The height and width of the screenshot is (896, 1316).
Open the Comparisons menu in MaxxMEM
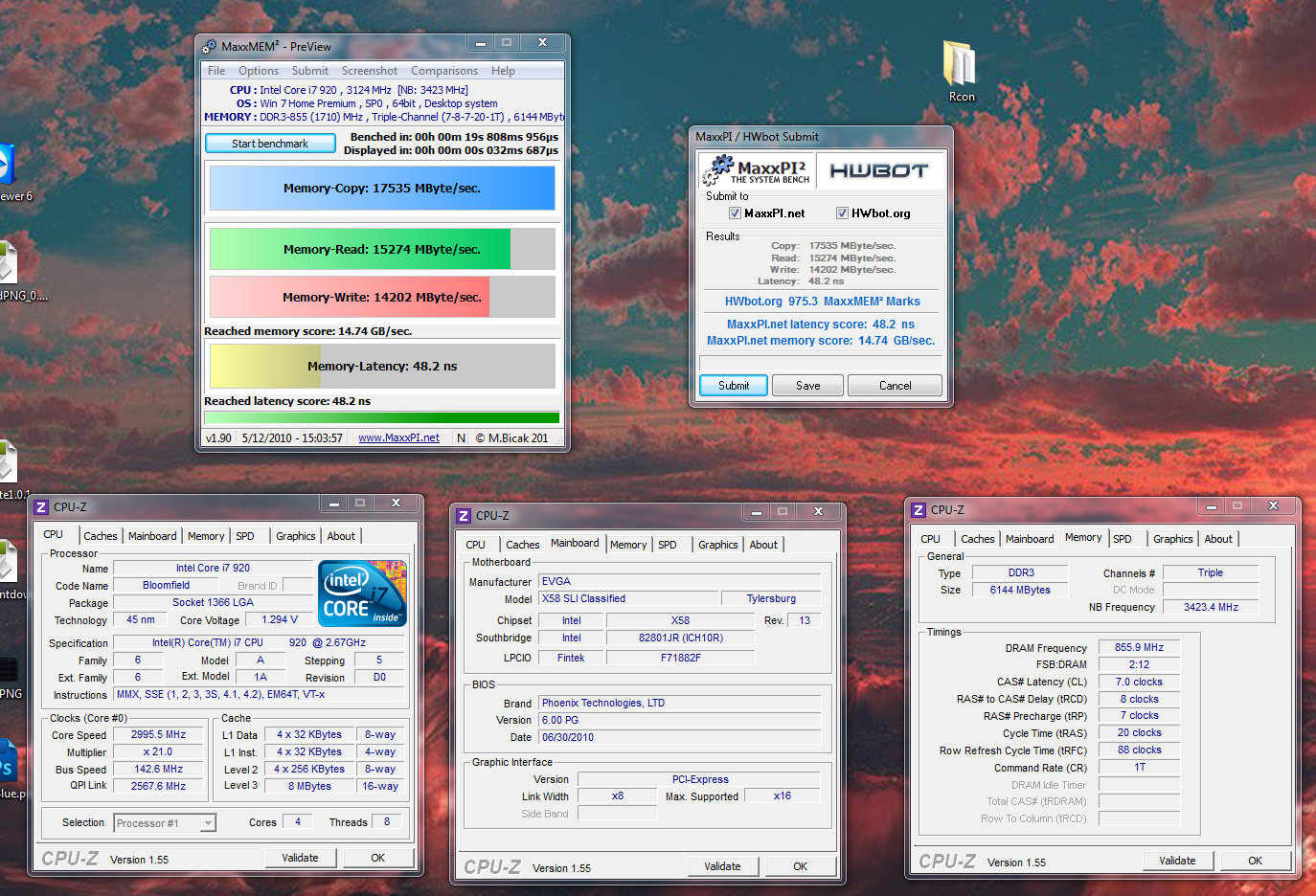[444, 71]
